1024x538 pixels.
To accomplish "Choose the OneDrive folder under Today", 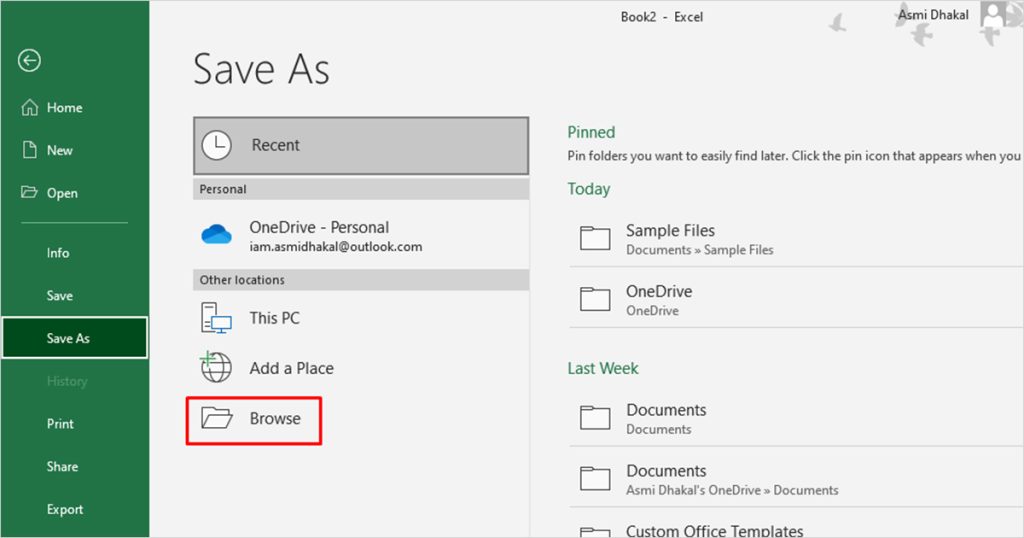I will [x=659, y=299].
